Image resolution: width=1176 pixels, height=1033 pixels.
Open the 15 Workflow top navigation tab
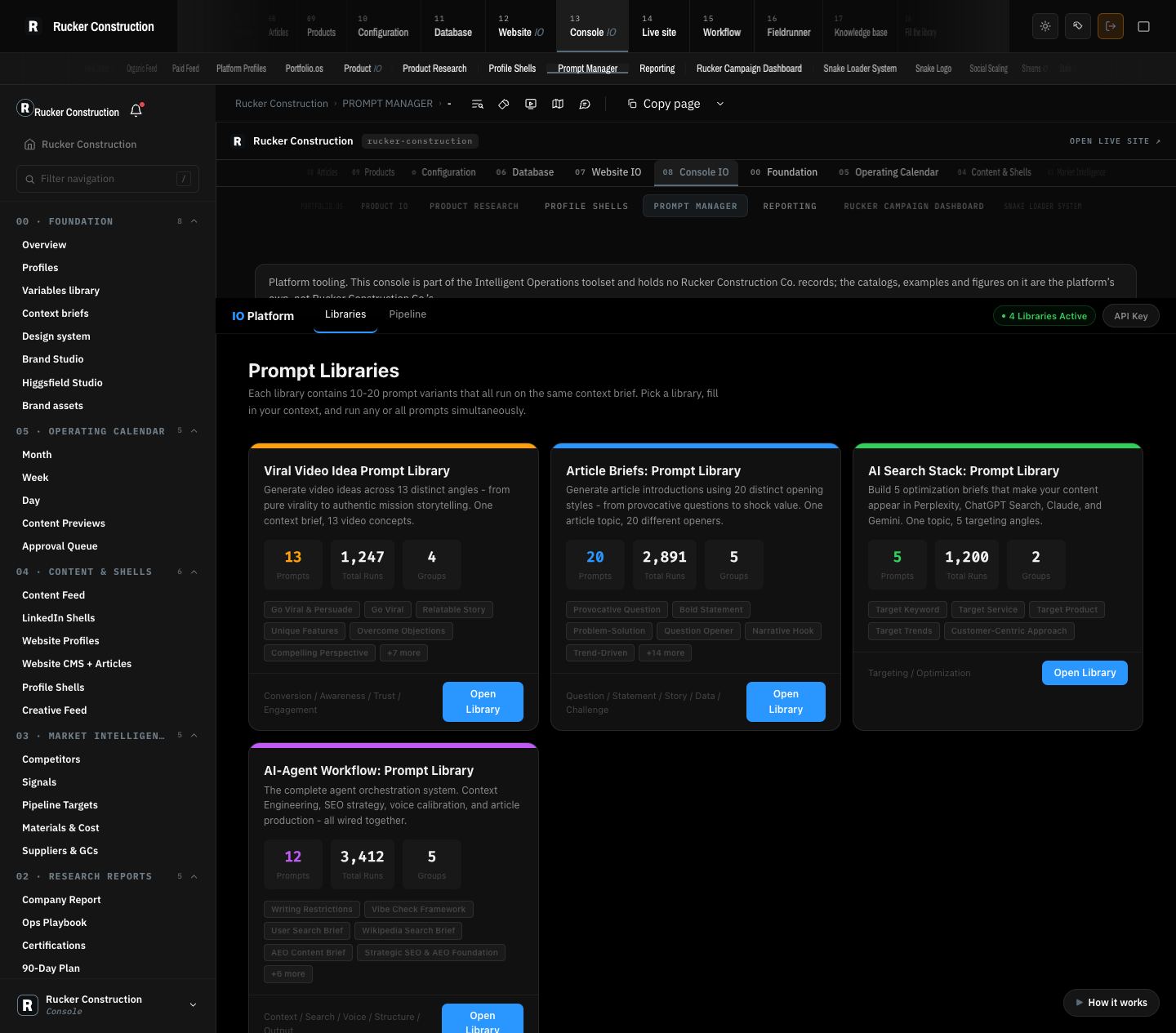click(722, 26)
